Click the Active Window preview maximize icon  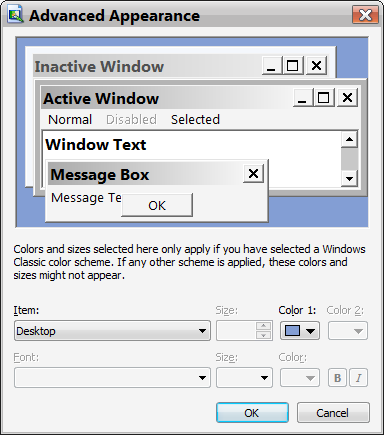[323, 97]
